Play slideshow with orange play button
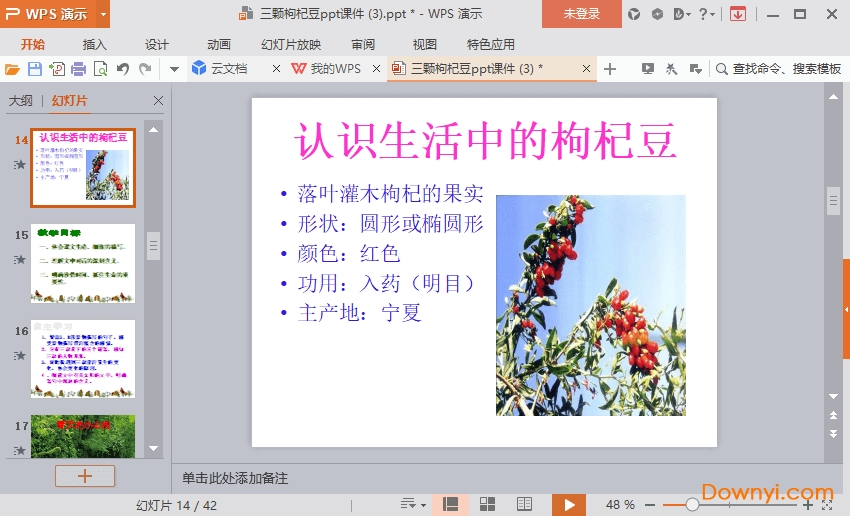850x516 pixels. point(569,505)
